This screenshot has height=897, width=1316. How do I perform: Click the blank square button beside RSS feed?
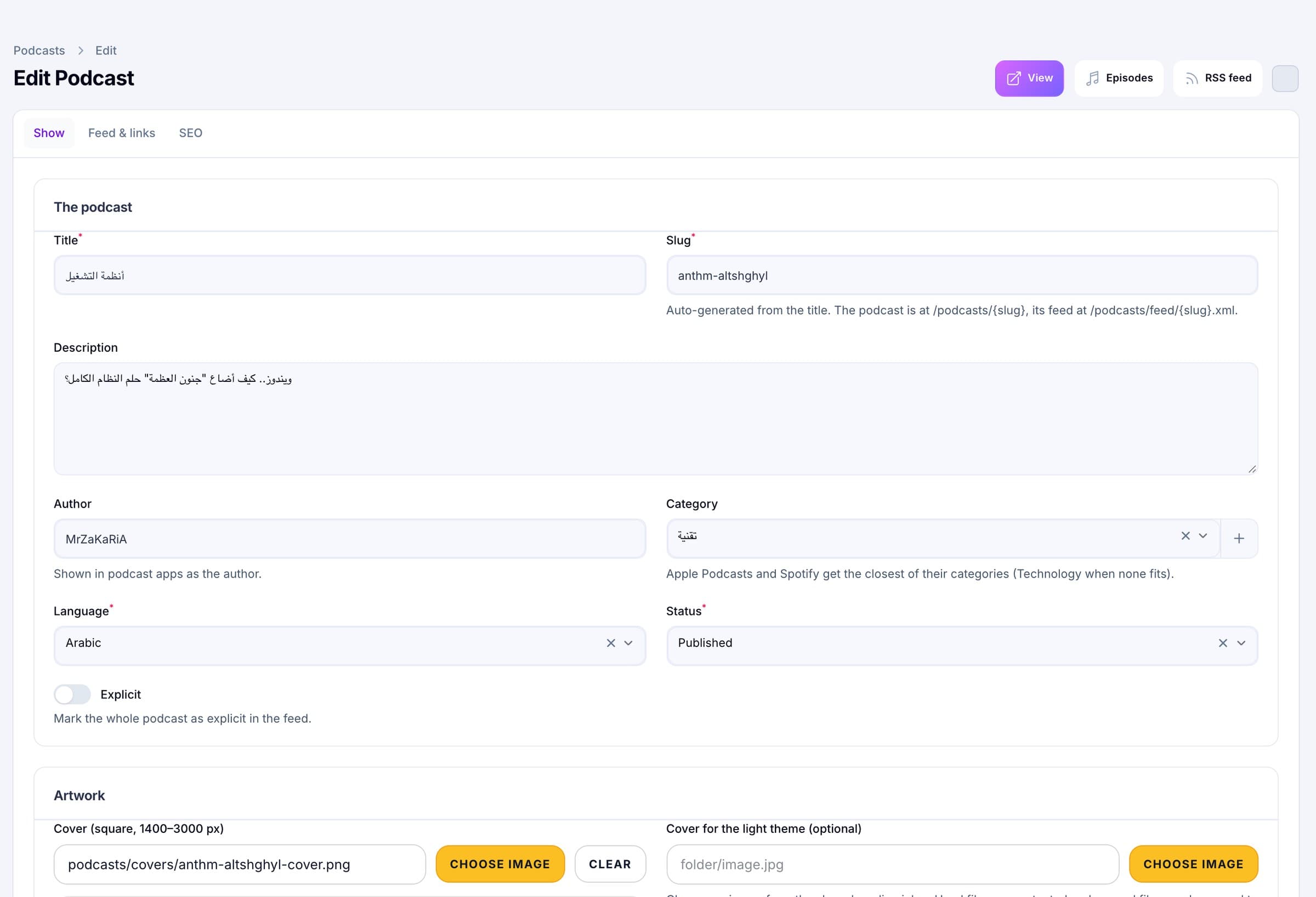1285,78
